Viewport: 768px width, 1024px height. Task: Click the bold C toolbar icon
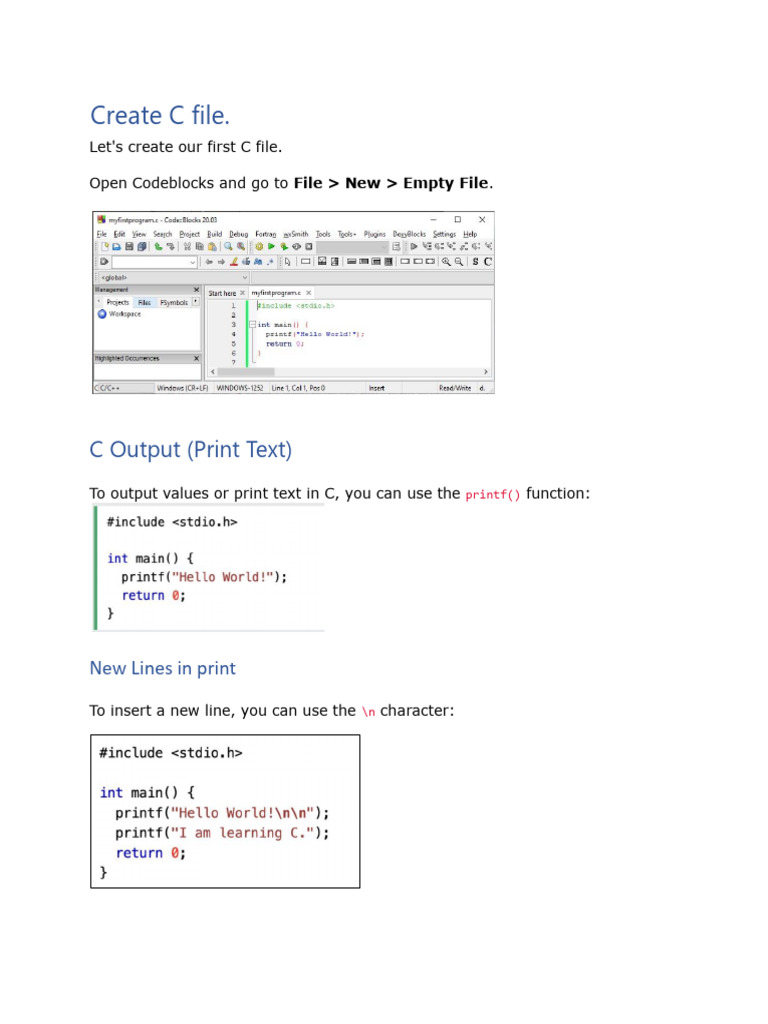click(487, 262)
